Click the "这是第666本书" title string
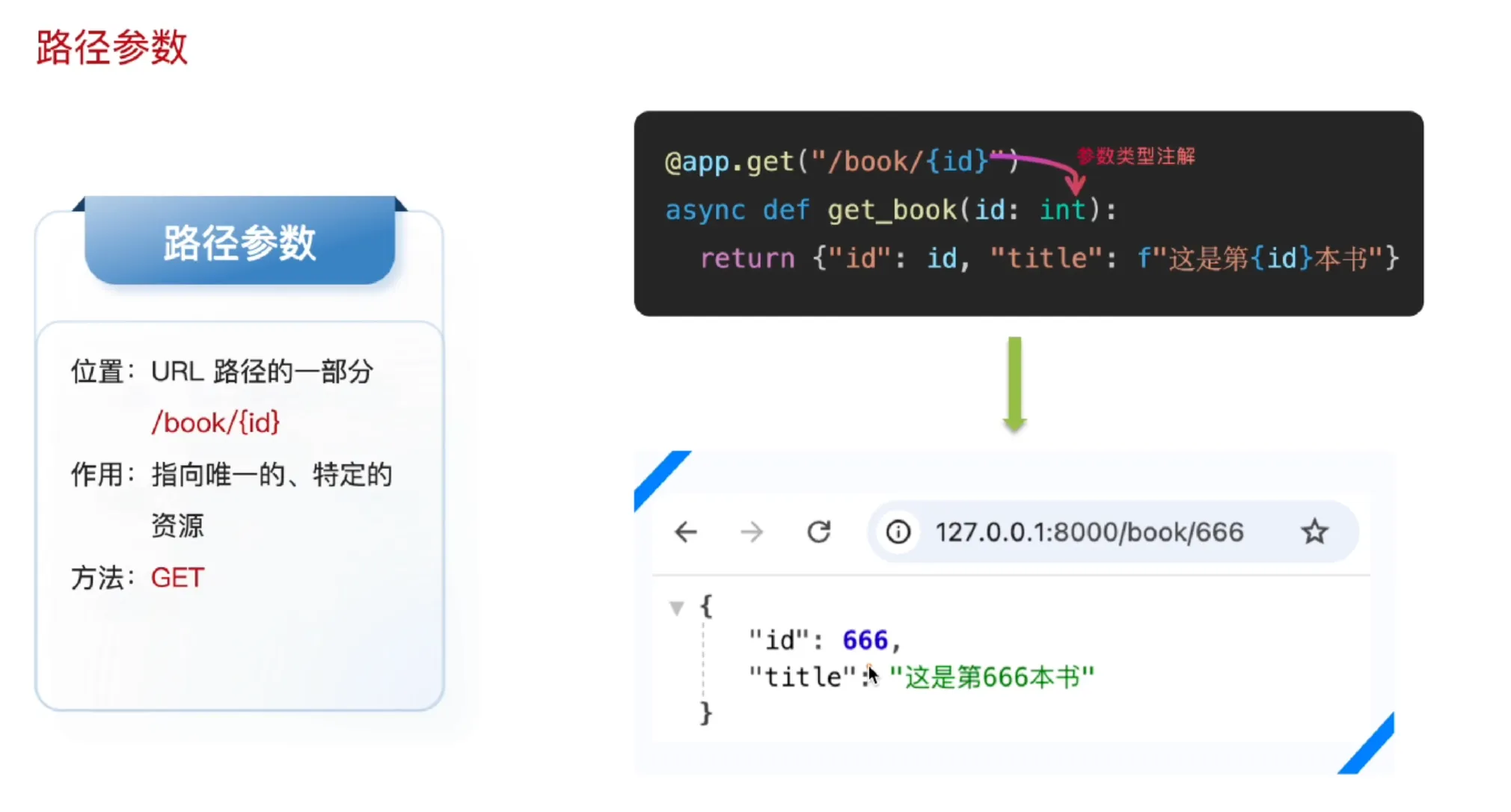The image size is (1511, 812). point(992,677)
